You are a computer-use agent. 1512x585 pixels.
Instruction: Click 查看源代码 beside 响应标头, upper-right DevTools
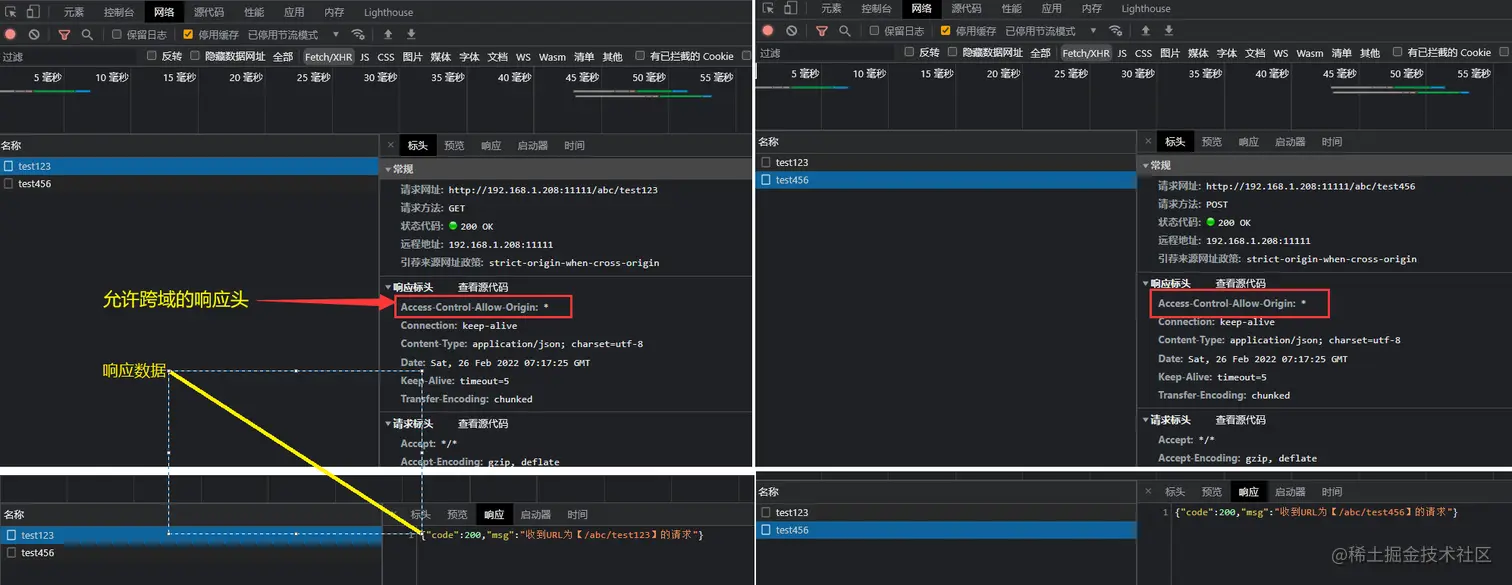(x=1240, y=284)
